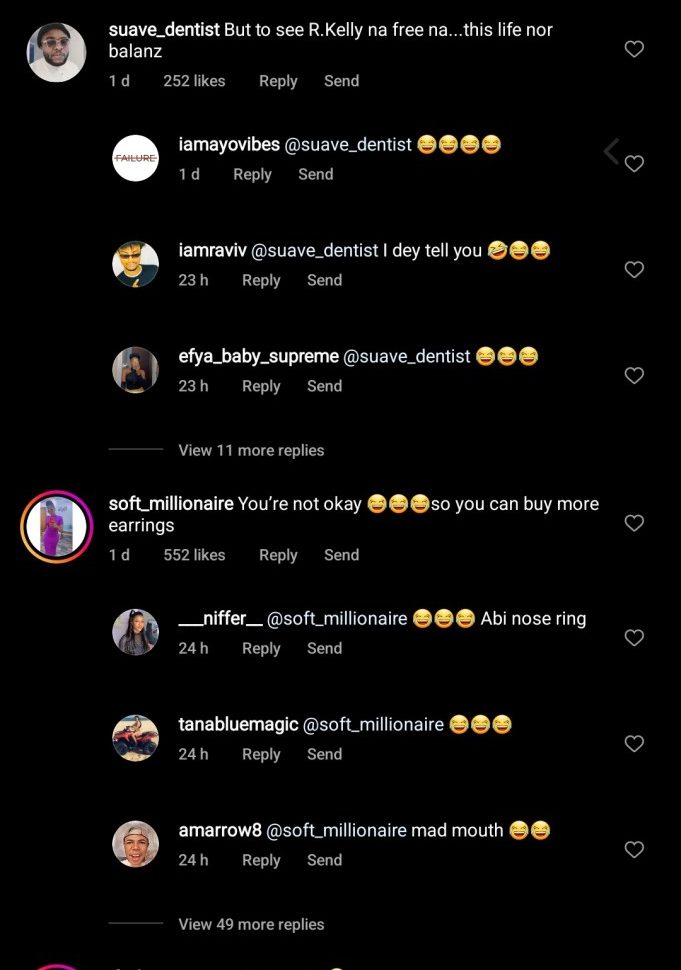681x970 pixels.
Task: Open soft_millionaire's story ring avatar
Action: [56, 526]
